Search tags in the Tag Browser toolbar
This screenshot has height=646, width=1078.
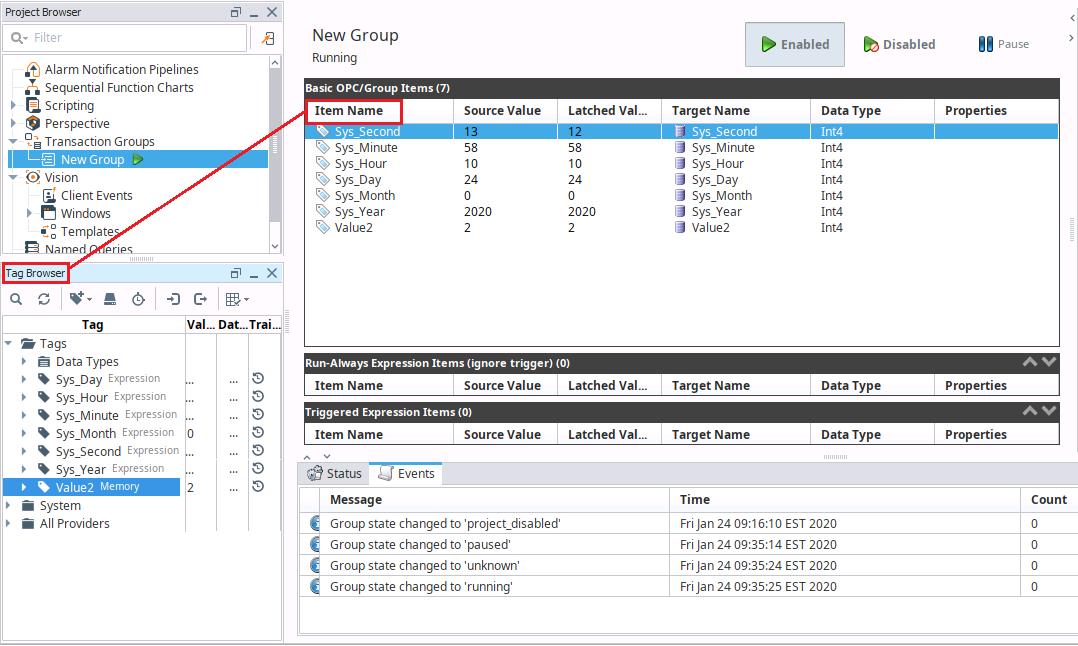tap(16, 299)
